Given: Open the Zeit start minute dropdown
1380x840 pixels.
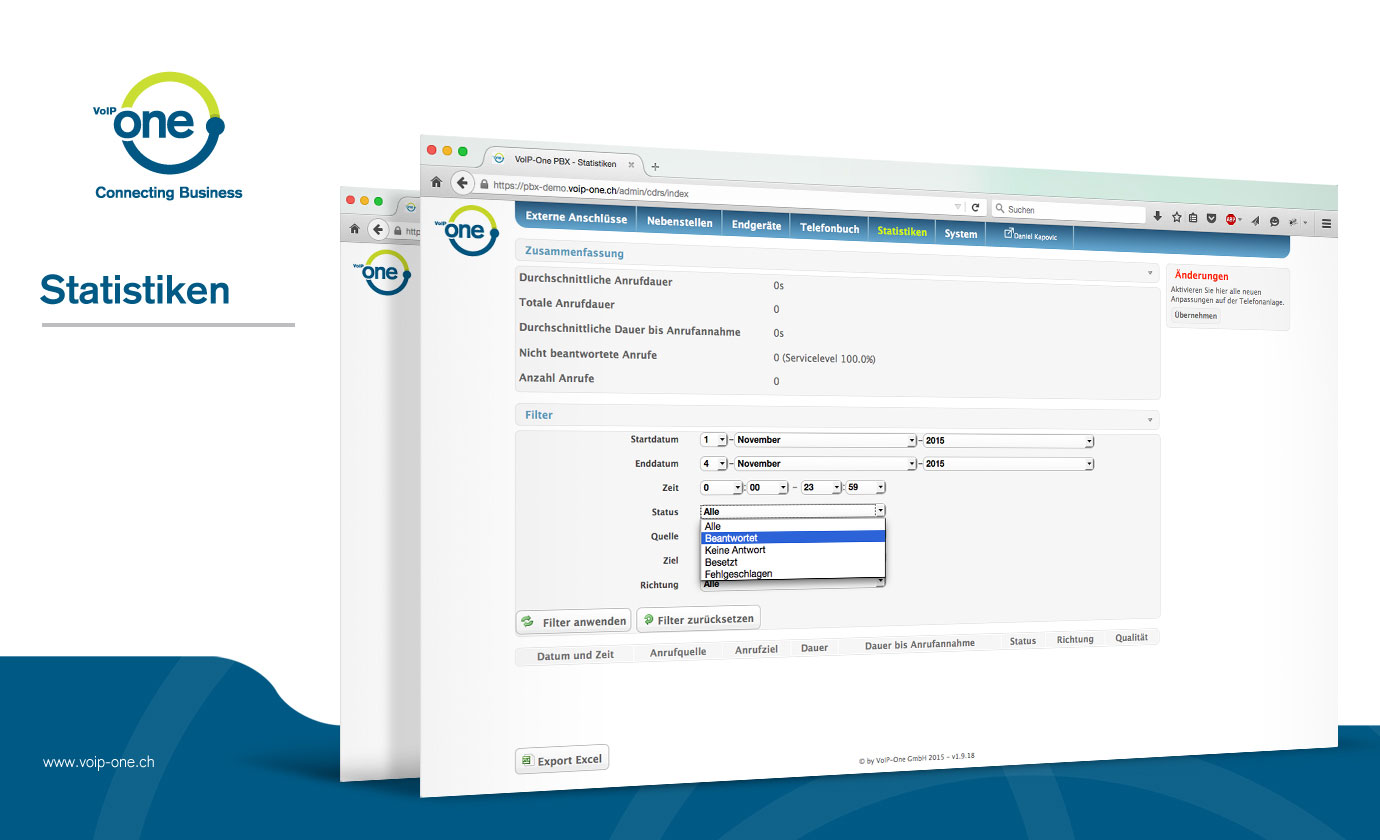Looking at the screenshot, I should tap(768, 488).
